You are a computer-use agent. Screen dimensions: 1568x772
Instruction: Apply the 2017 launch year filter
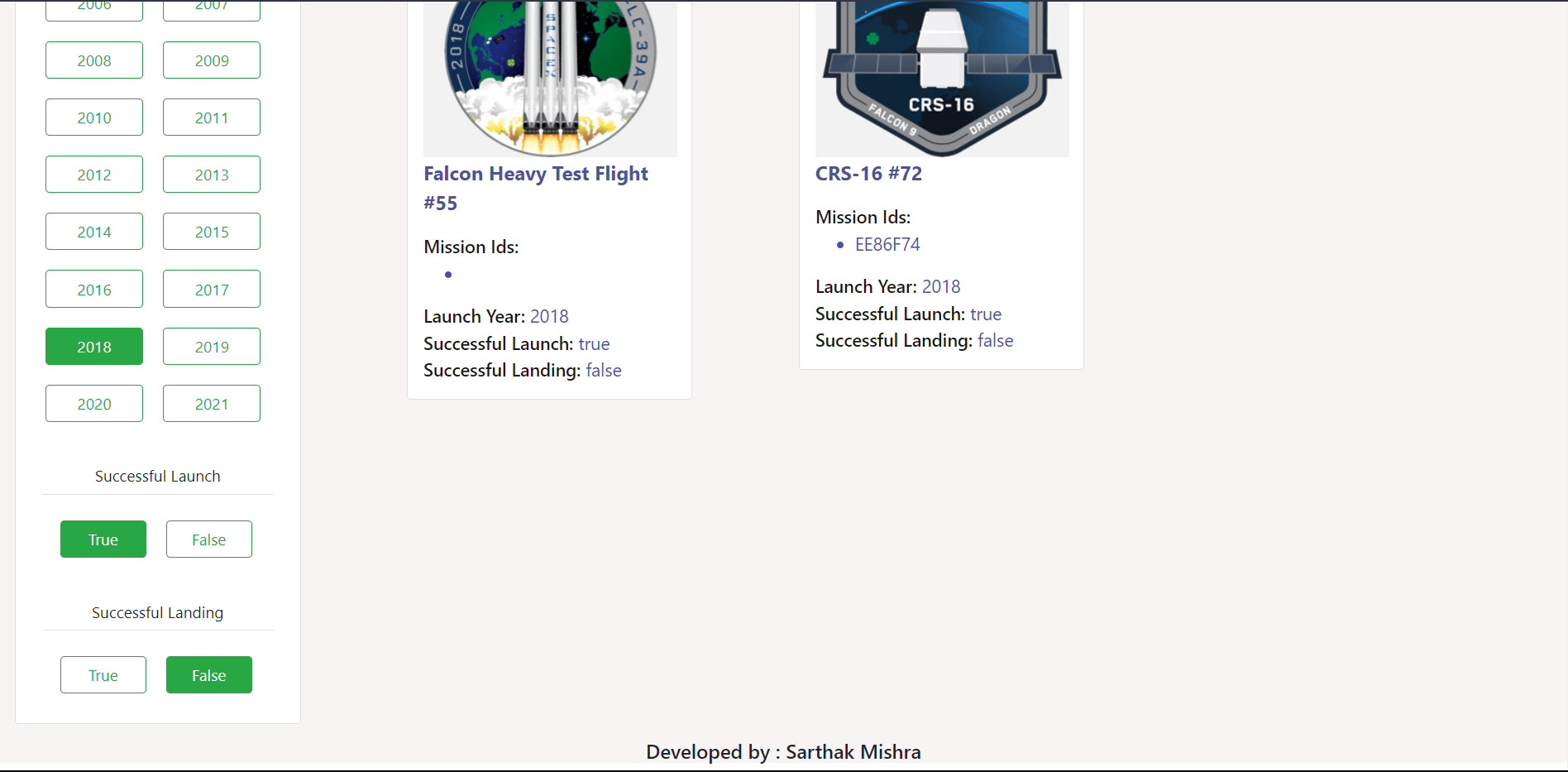(212, 289)
